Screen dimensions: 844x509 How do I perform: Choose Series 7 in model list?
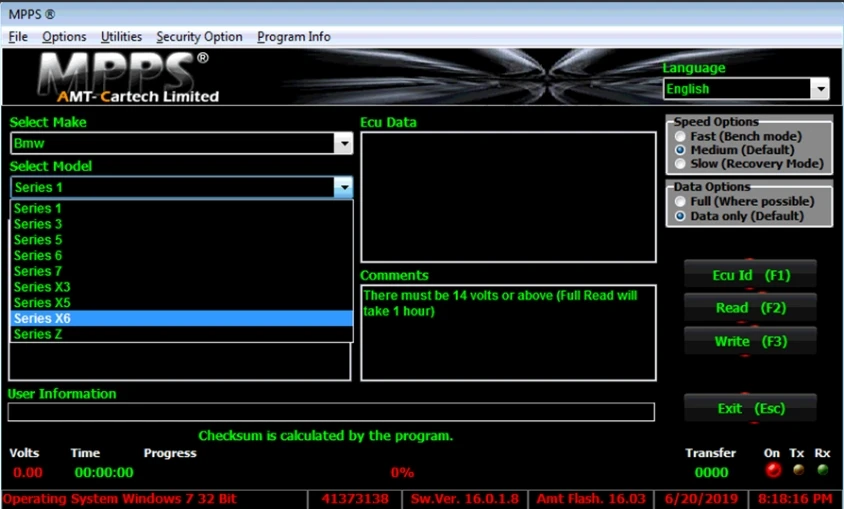(x=181, y=271)
